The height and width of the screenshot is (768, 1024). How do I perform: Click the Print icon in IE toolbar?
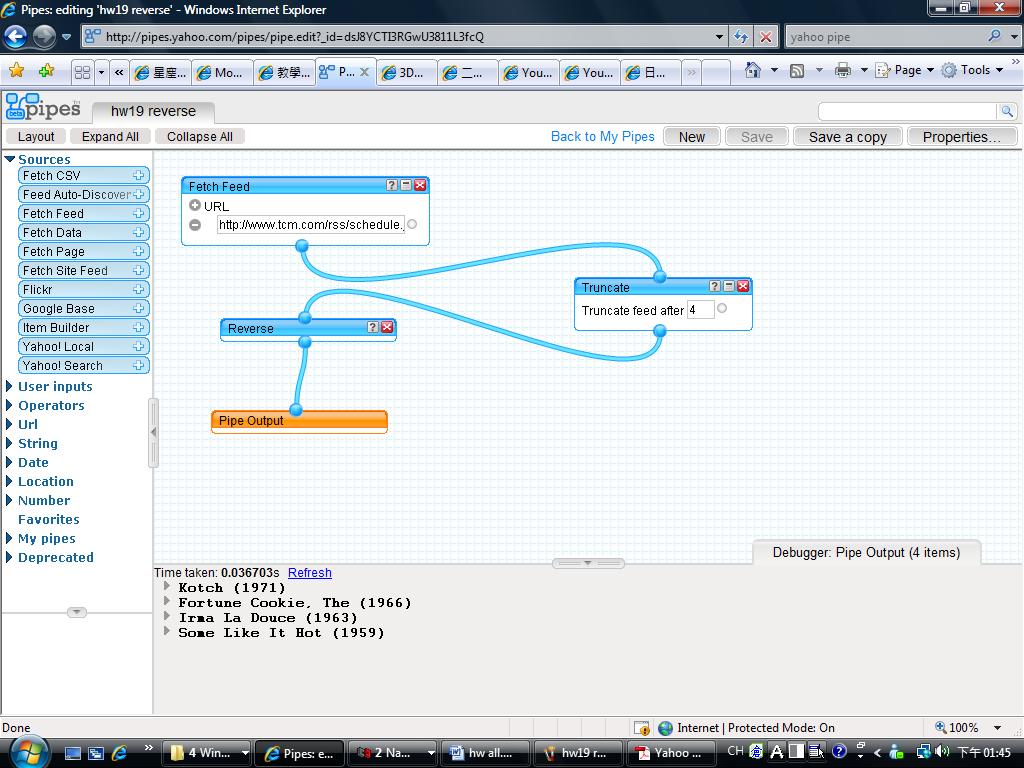tap(843, 70)
